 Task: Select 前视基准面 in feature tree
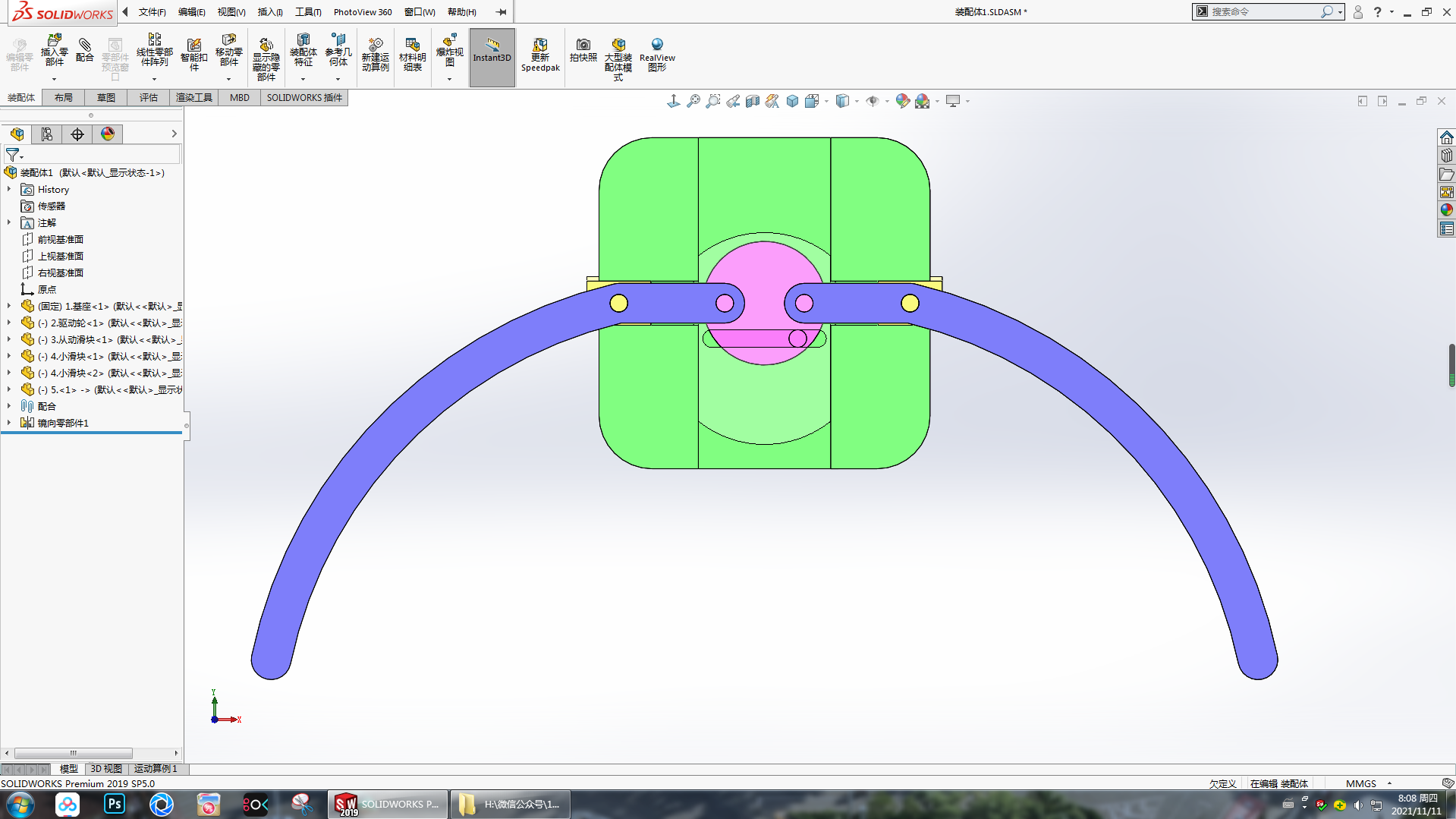click(61, 240)
